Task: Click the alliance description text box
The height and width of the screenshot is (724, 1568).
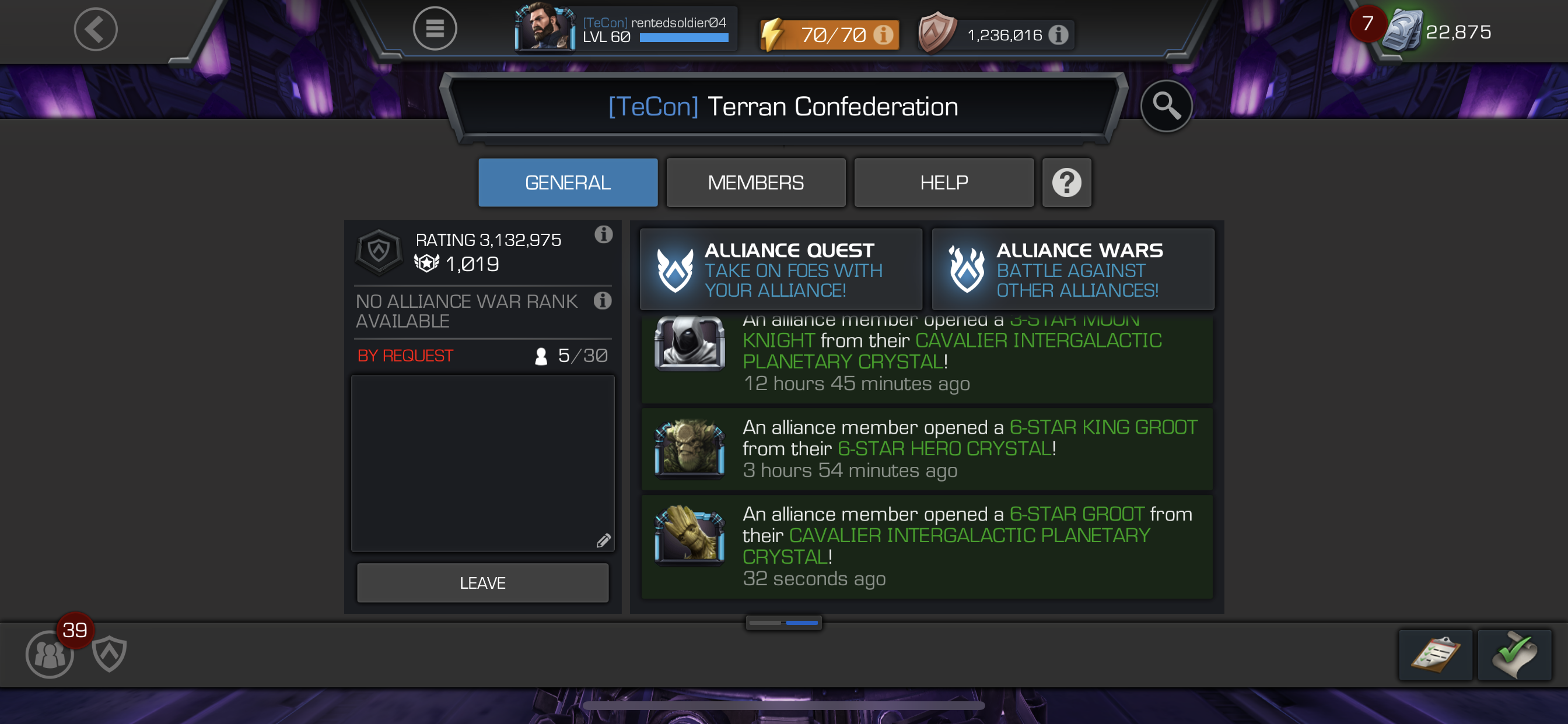Action: pyautogui.click(x=482, y=463)
